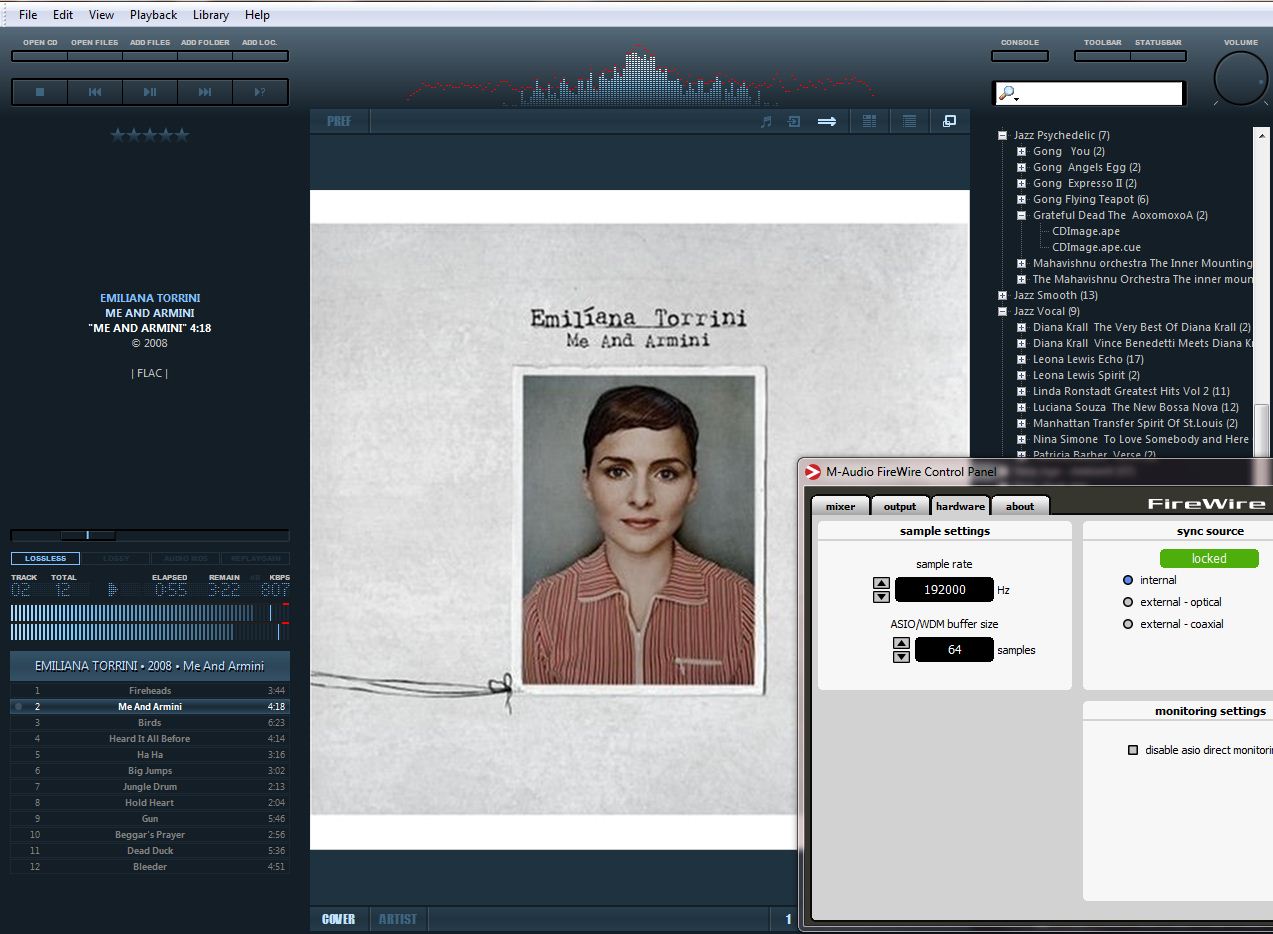Open preferences with the PREF button
The height and width of the screenshot is (934, 1273).
click(339, 121)
